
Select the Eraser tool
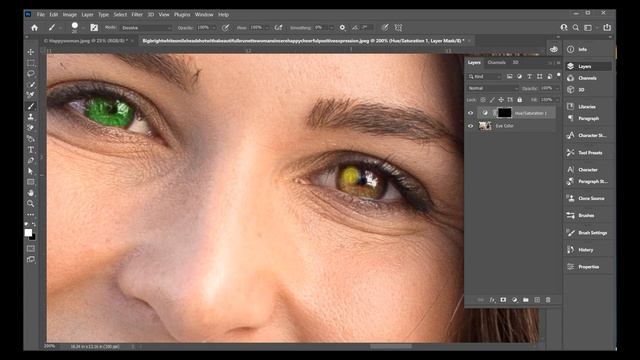pyautogui.click(x=31, y=128)
